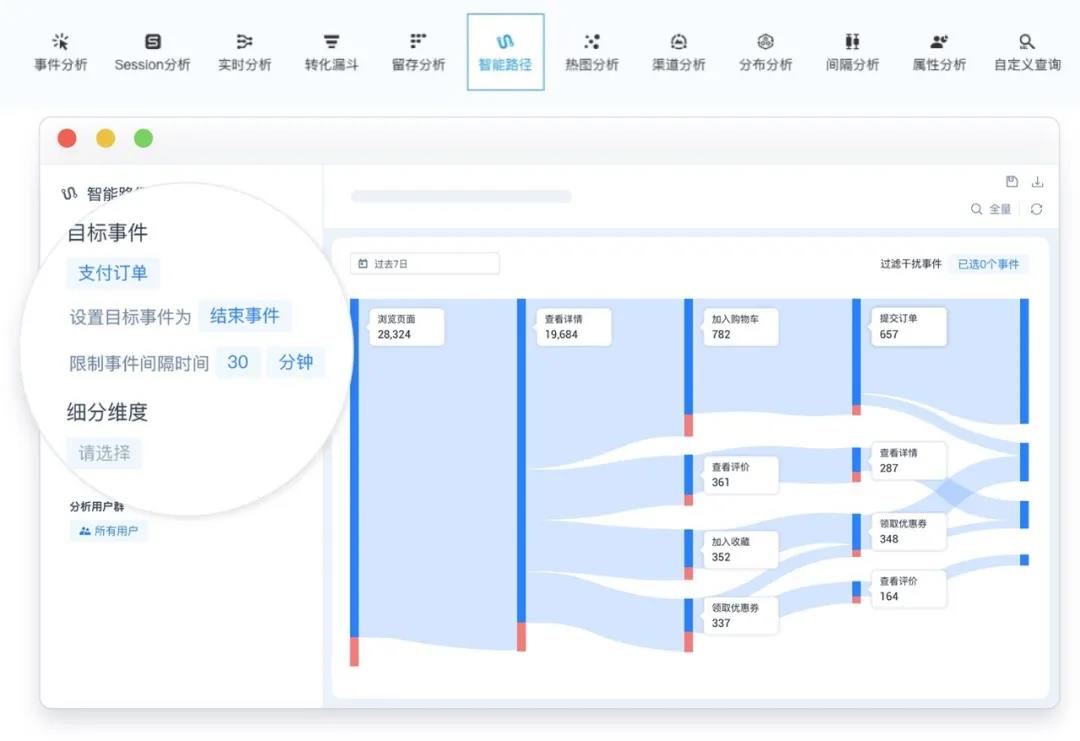Click the refresh icon beside 全量
This screenshot has height=741, width=1080.
coord(1037,209)
